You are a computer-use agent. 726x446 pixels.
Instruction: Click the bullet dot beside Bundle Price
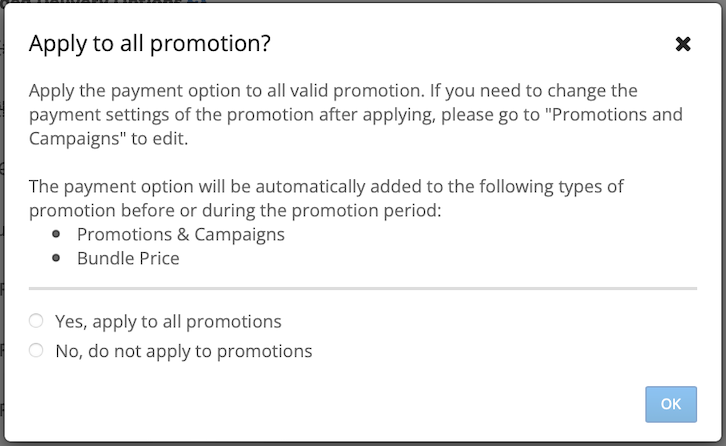56,258
